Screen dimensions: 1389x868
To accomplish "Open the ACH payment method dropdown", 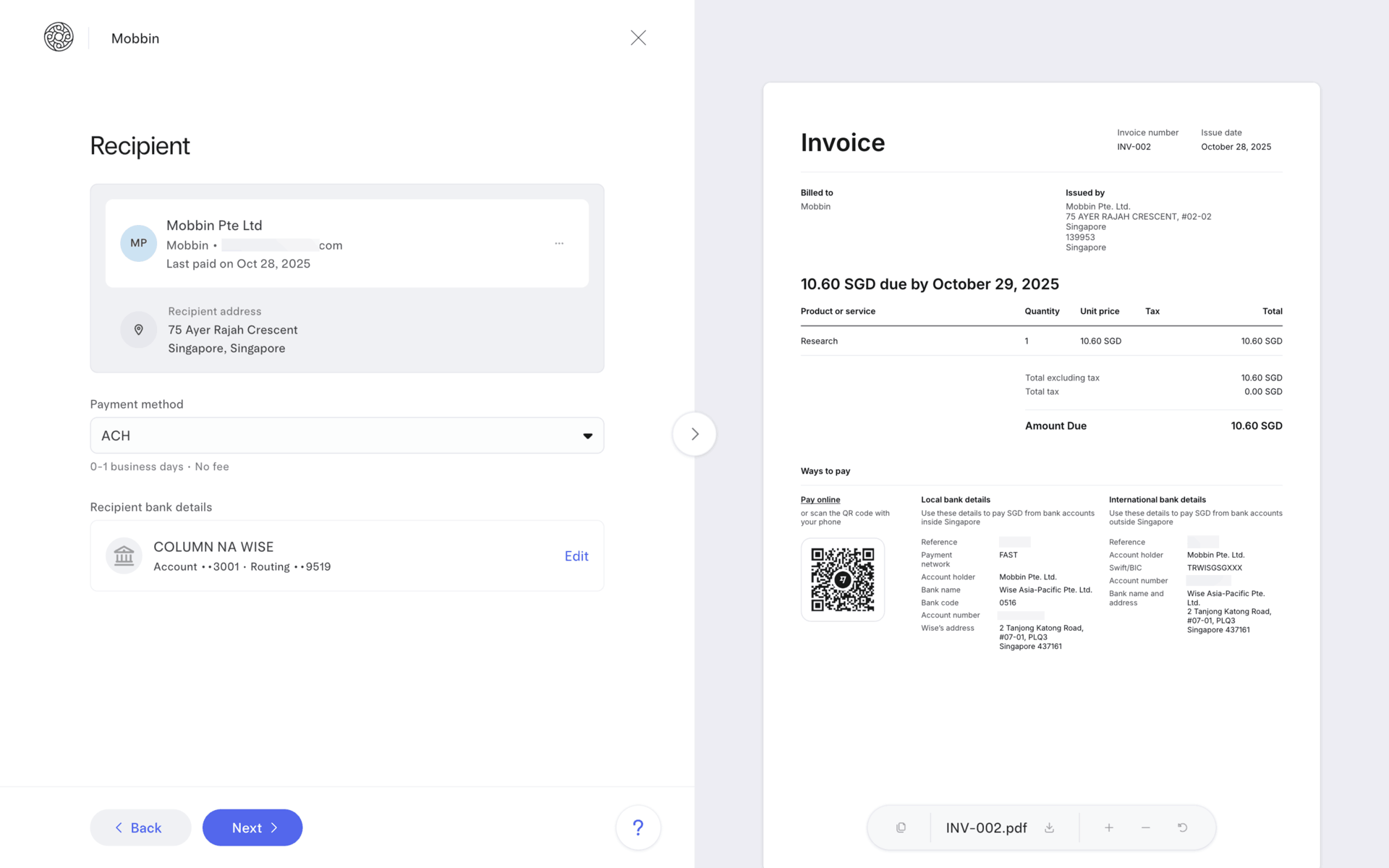I will click(x=347, y=435).
